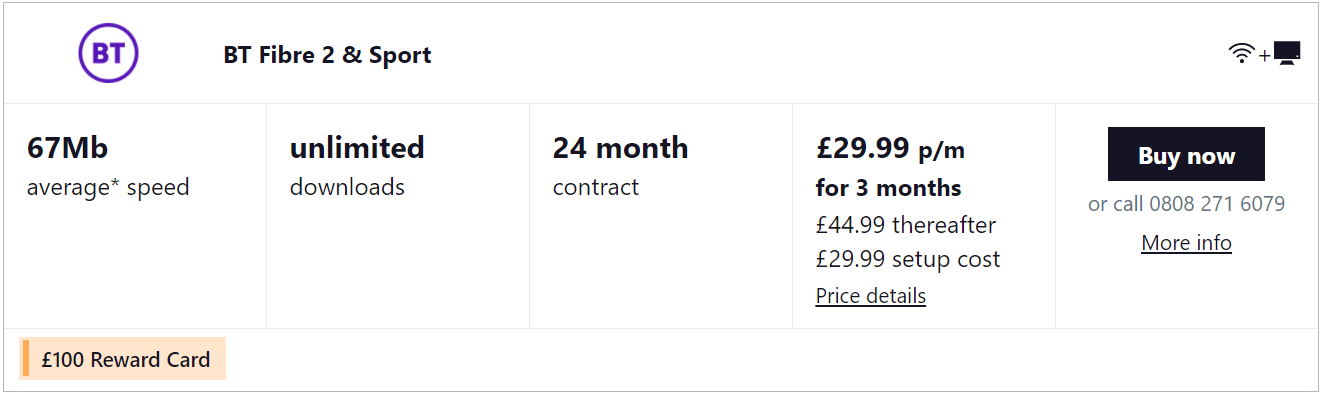
Task: Click the TV screen icon
Action: click(1287, 54)
